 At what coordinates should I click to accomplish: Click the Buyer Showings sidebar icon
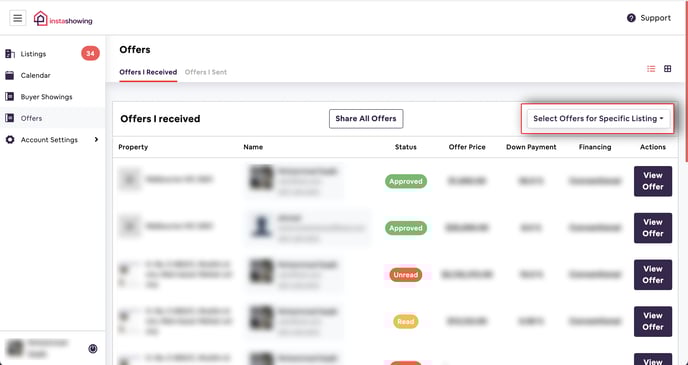[x=10, y=97]
